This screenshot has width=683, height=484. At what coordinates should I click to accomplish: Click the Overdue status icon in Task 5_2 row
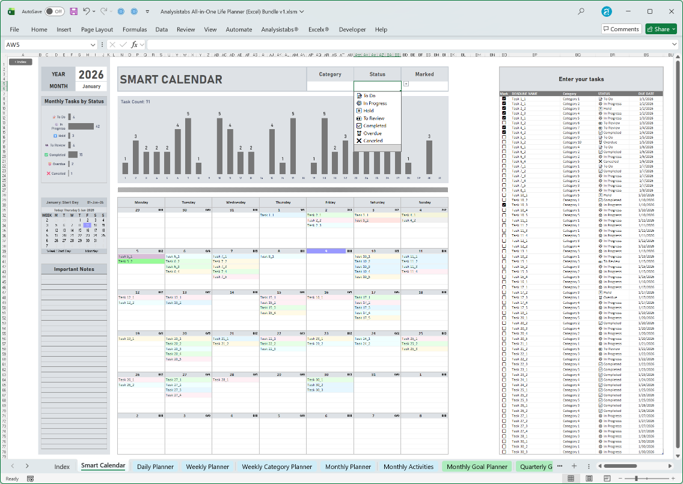point(600,142)
